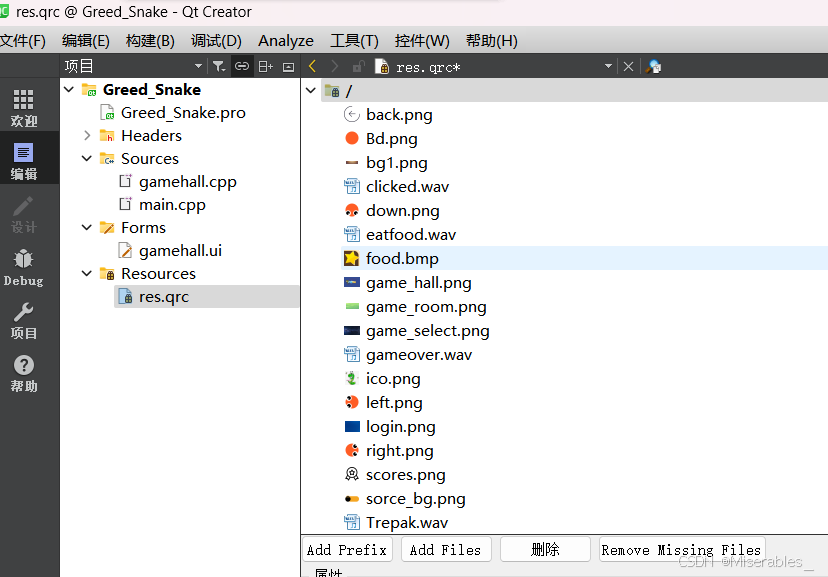The width and height of the screenshot is (828, 577).
Task: Select scores.png resource entry
Action: 406,475
